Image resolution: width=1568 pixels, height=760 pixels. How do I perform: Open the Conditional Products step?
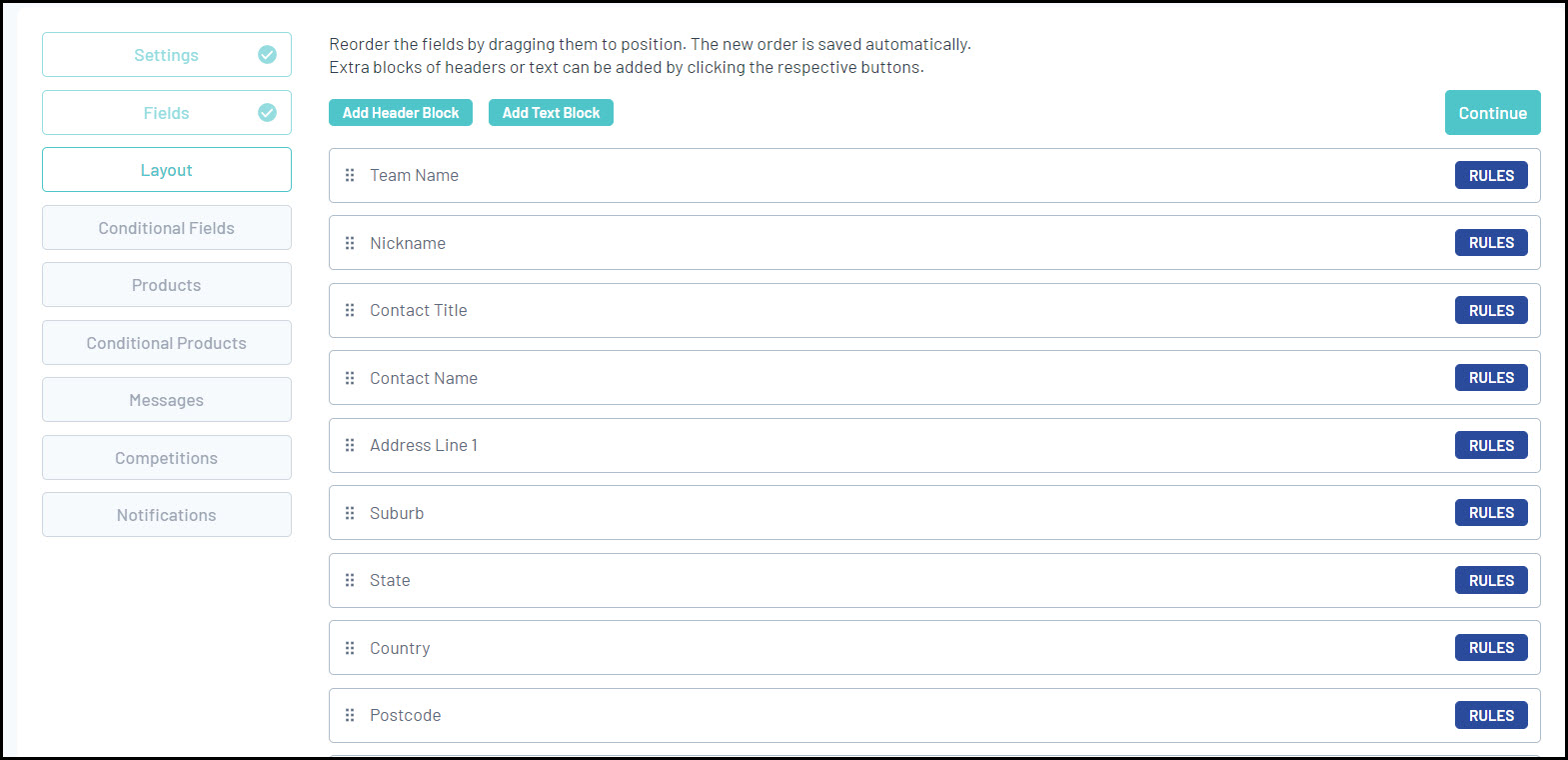167,343
